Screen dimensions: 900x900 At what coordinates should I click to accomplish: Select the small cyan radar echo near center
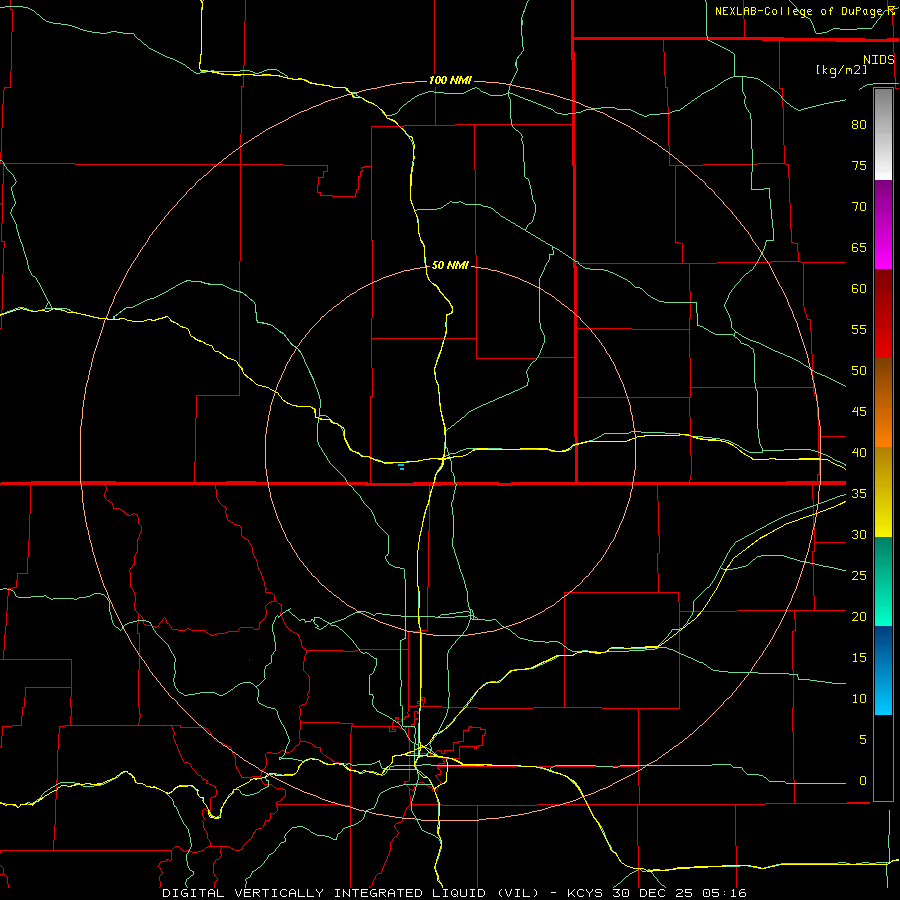coord(401,467)
